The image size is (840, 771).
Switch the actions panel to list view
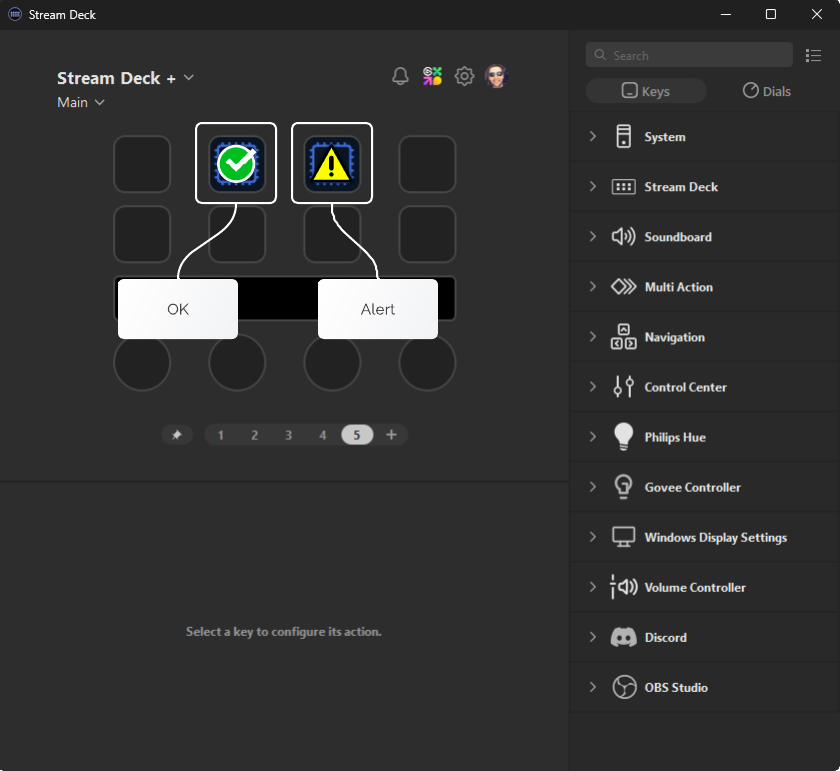[814, 55]
